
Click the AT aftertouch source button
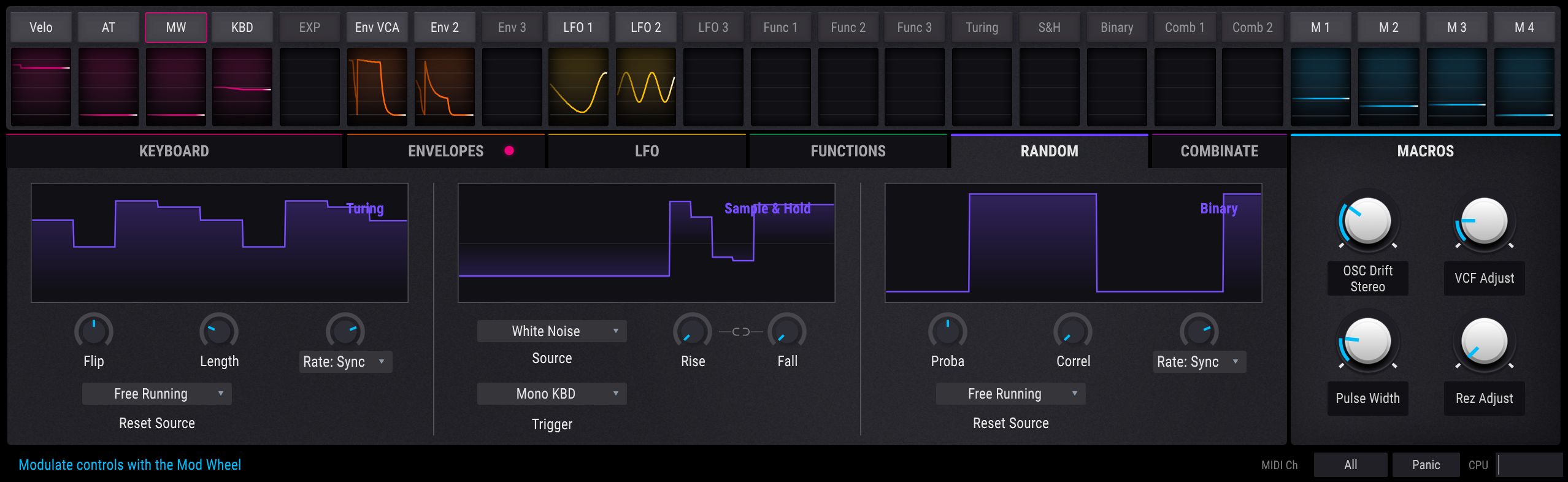coord(109,28)
